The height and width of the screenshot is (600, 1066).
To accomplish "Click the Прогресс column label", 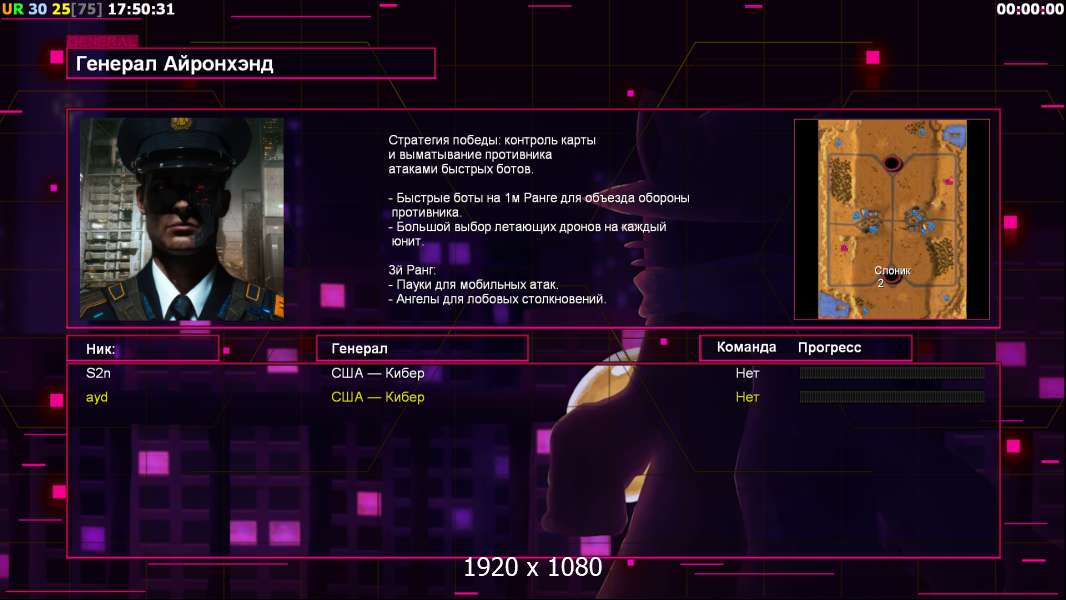I will 829,347.
